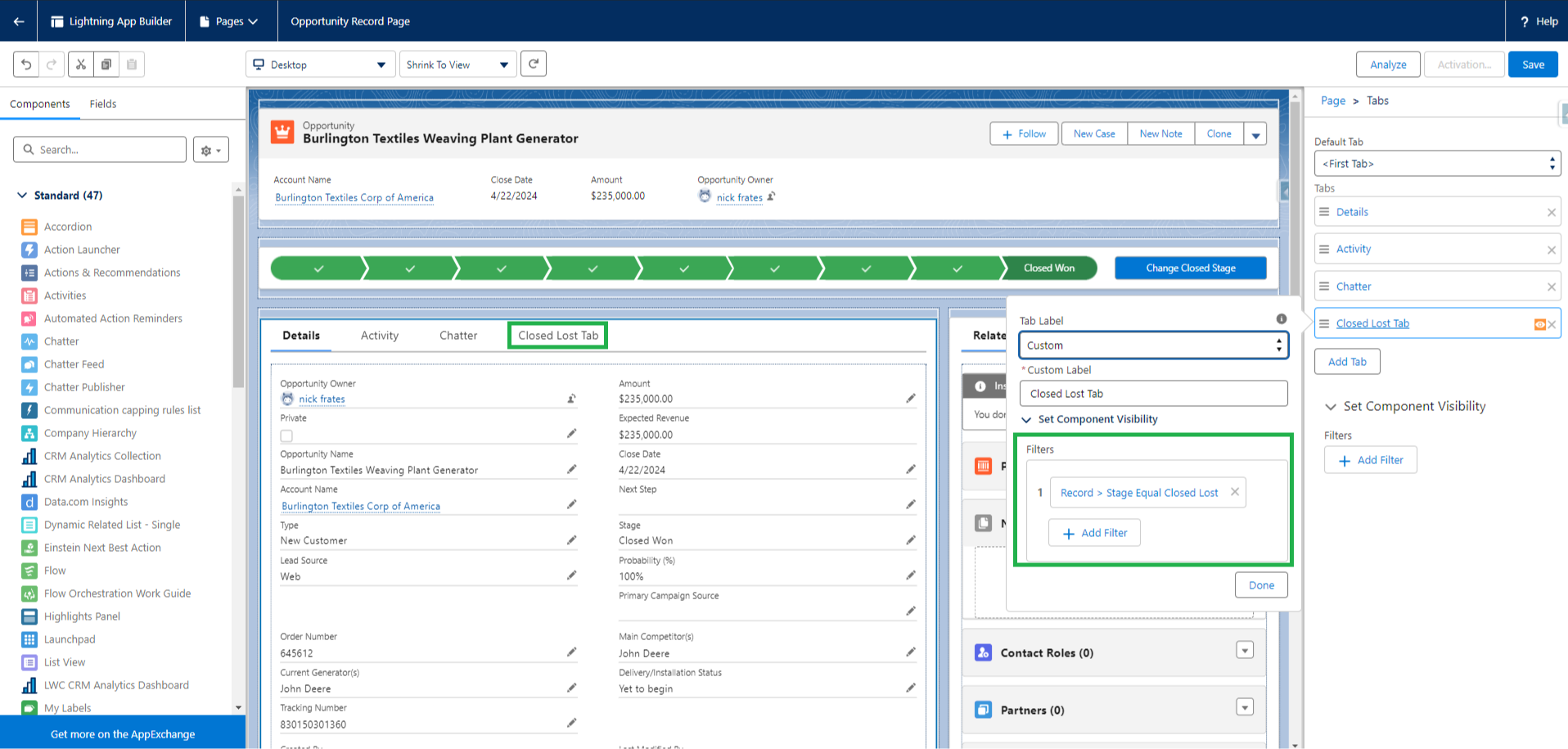Select the Closed Lost Tab on canvas

coord(557,336)
